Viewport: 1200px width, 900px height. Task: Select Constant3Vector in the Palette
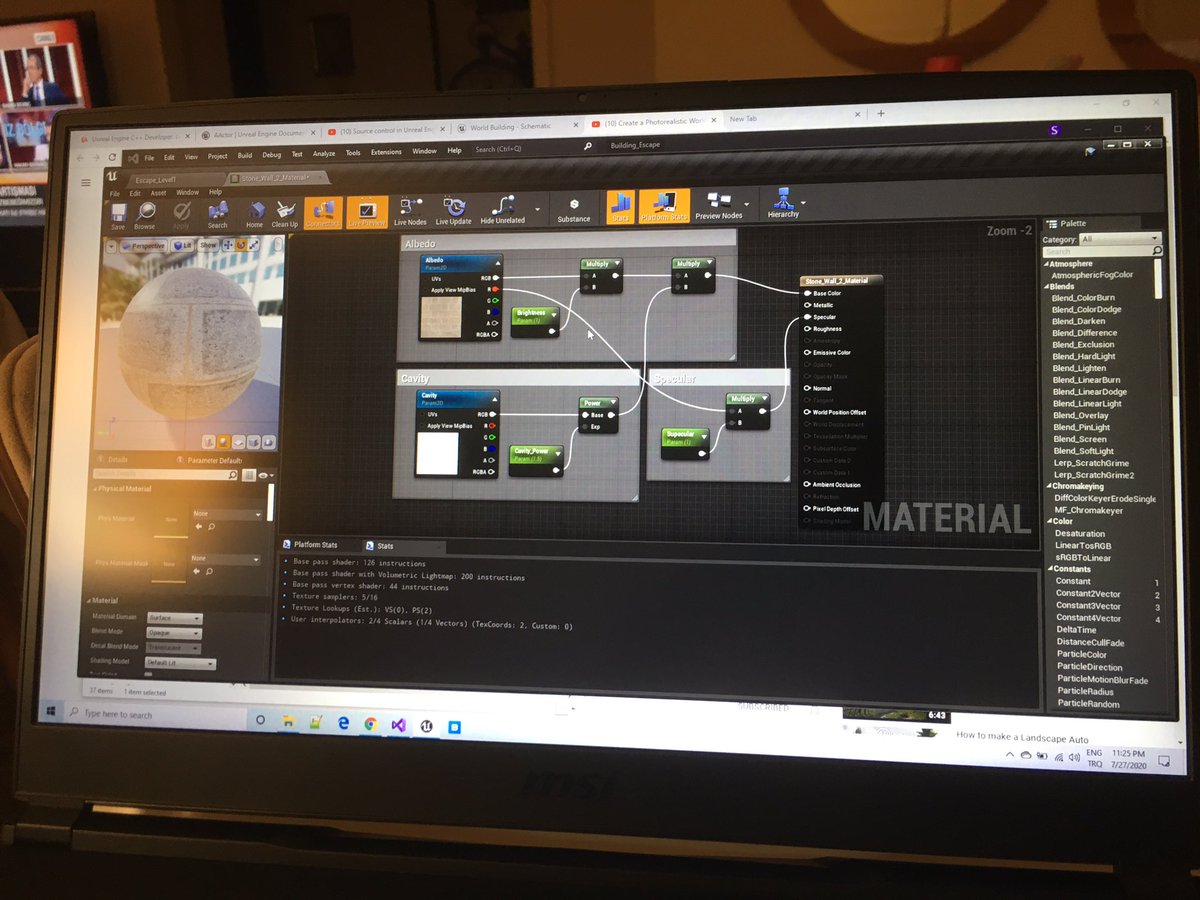(x=1089, y=606)
